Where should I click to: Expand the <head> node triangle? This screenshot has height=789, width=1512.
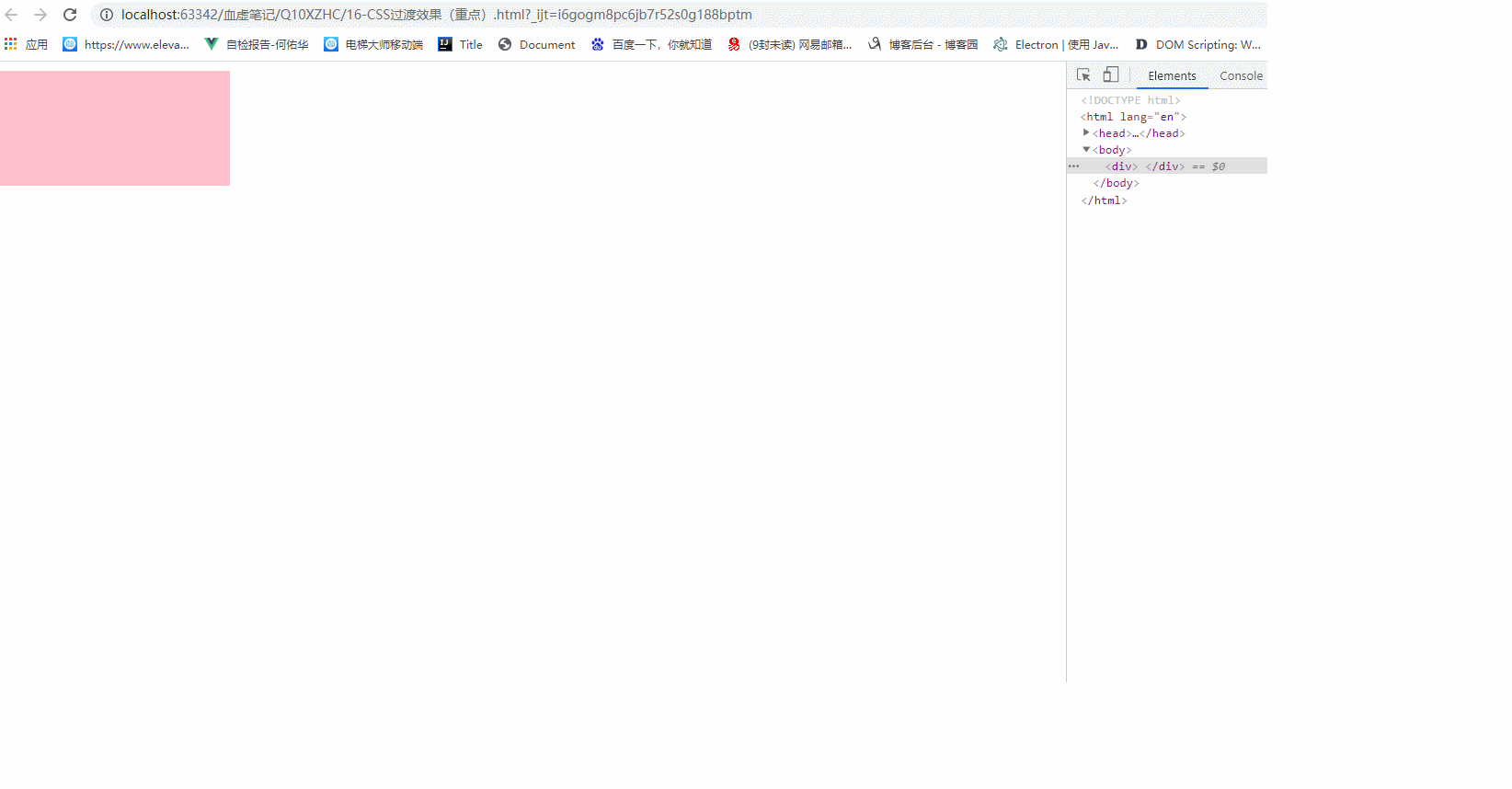pos(1086,132)
